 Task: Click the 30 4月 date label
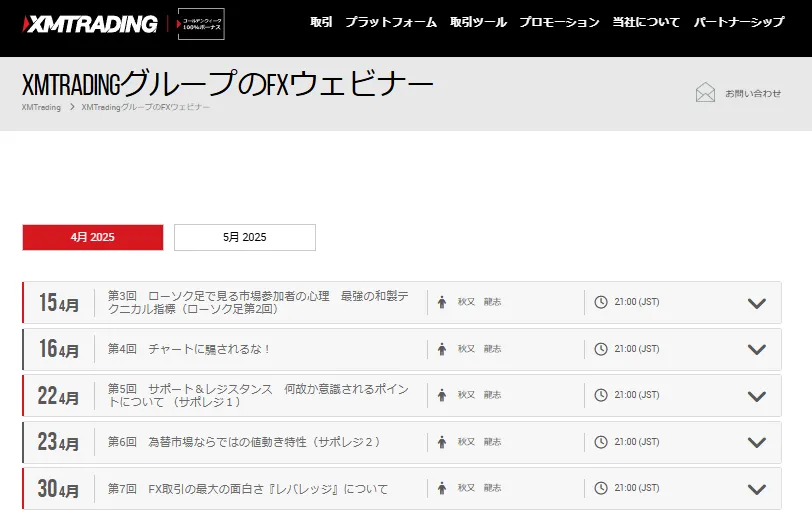[58, 489]
